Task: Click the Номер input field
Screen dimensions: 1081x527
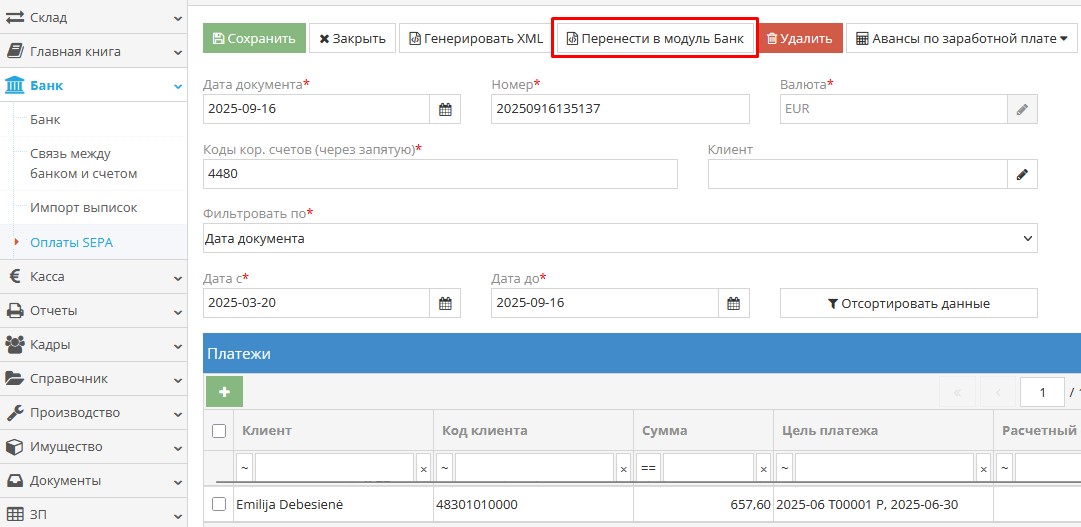Action: coord(620,109)
